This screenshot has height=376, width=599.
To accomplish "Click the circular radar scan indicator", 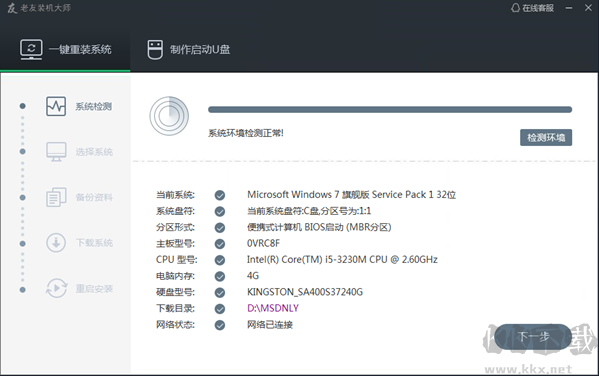I will click(x=169, y=116).
